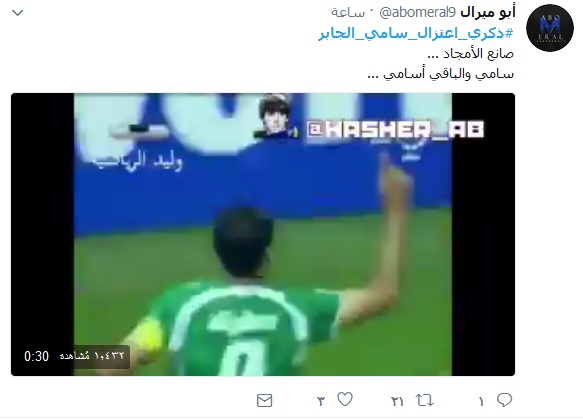Click the ١،٤٣٢ مشاهدة view count

click(x=92, y=356)
